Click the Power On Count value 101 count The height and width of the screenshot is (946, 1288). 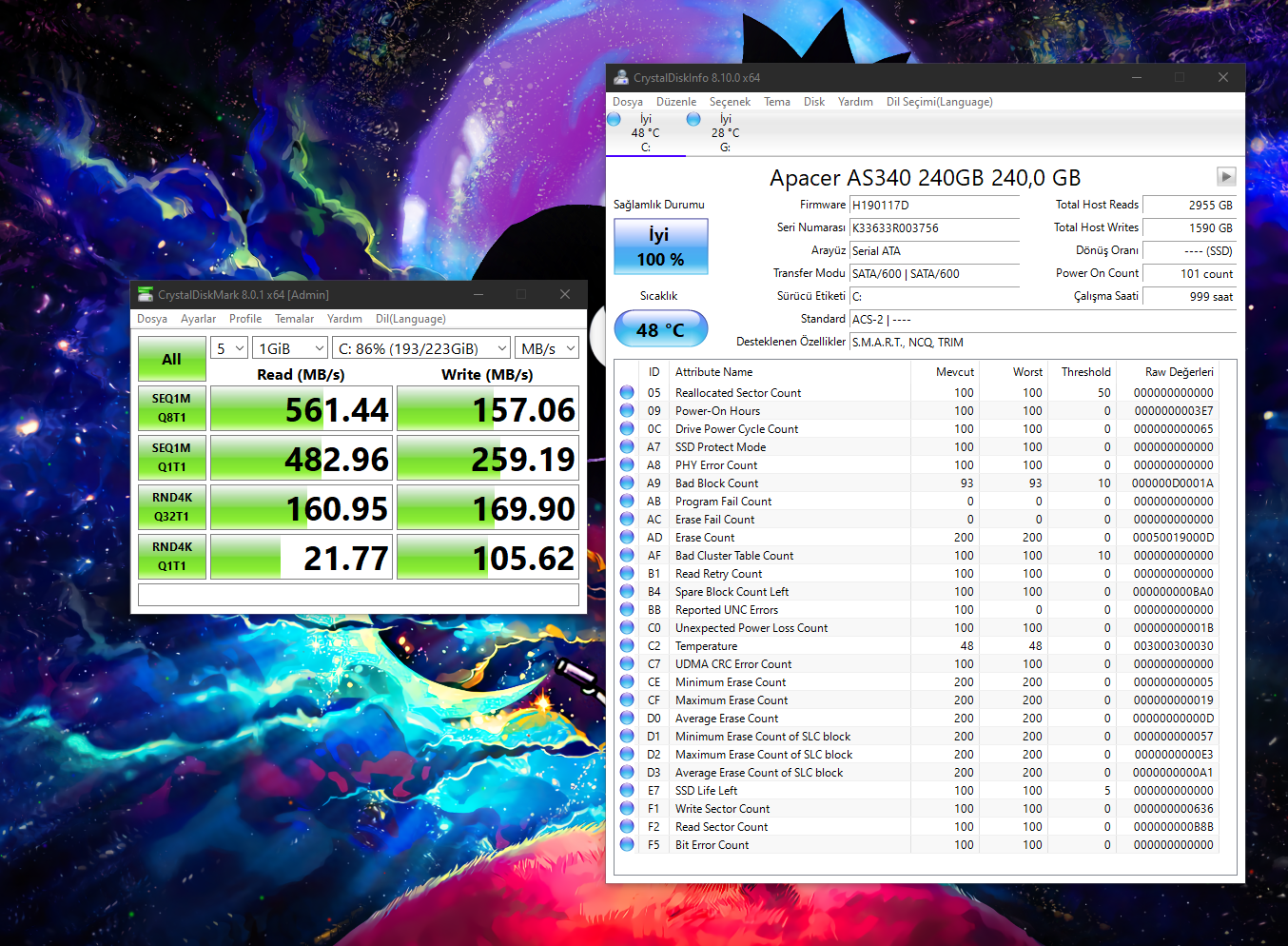[1189, 273]
